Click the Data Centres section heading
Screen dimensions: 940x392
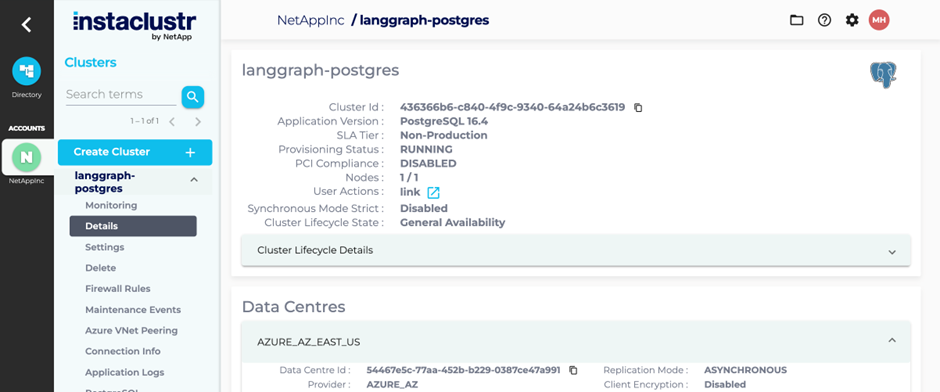point(293,307)
